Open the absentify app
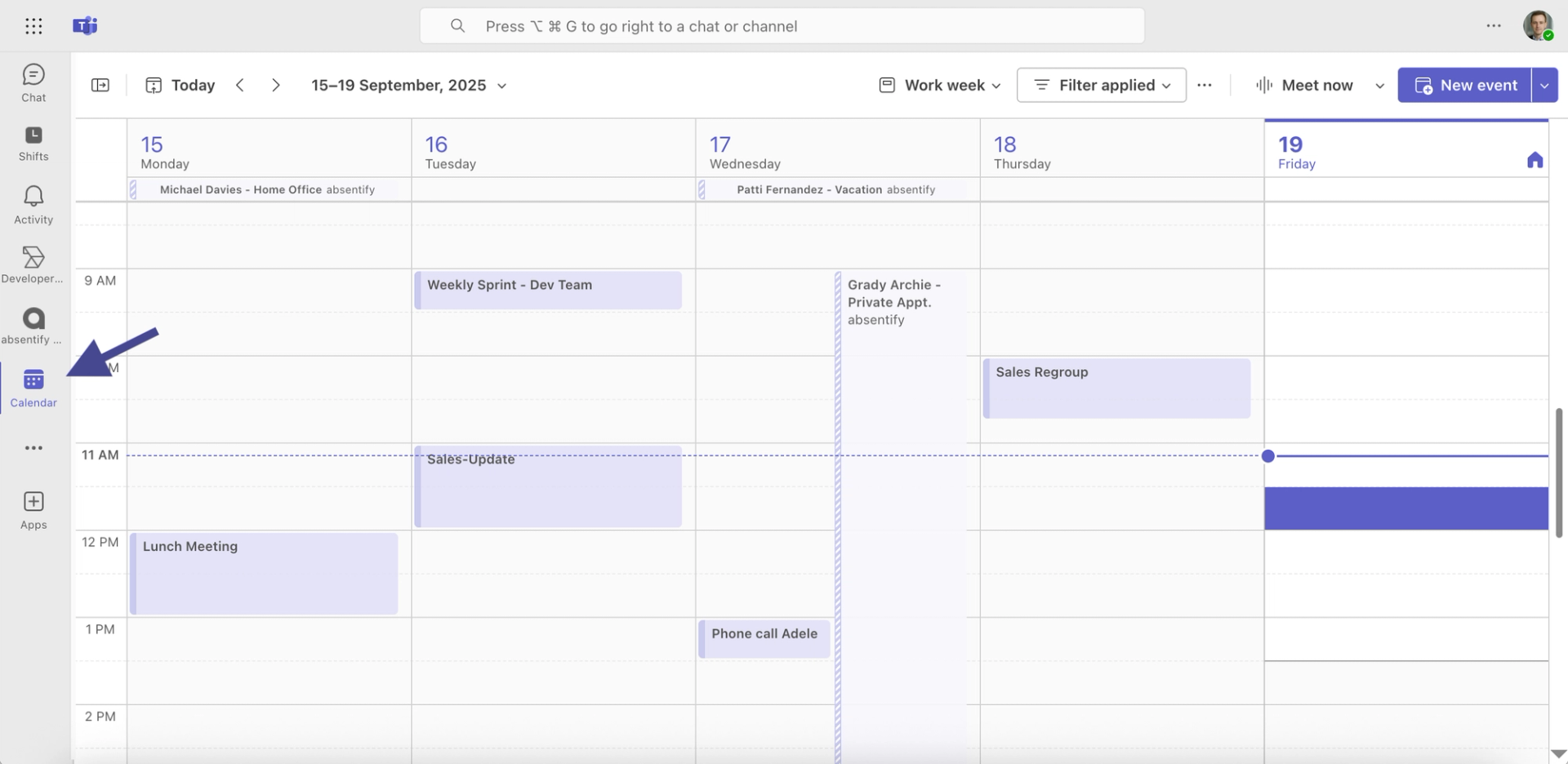 coord(33,326)
